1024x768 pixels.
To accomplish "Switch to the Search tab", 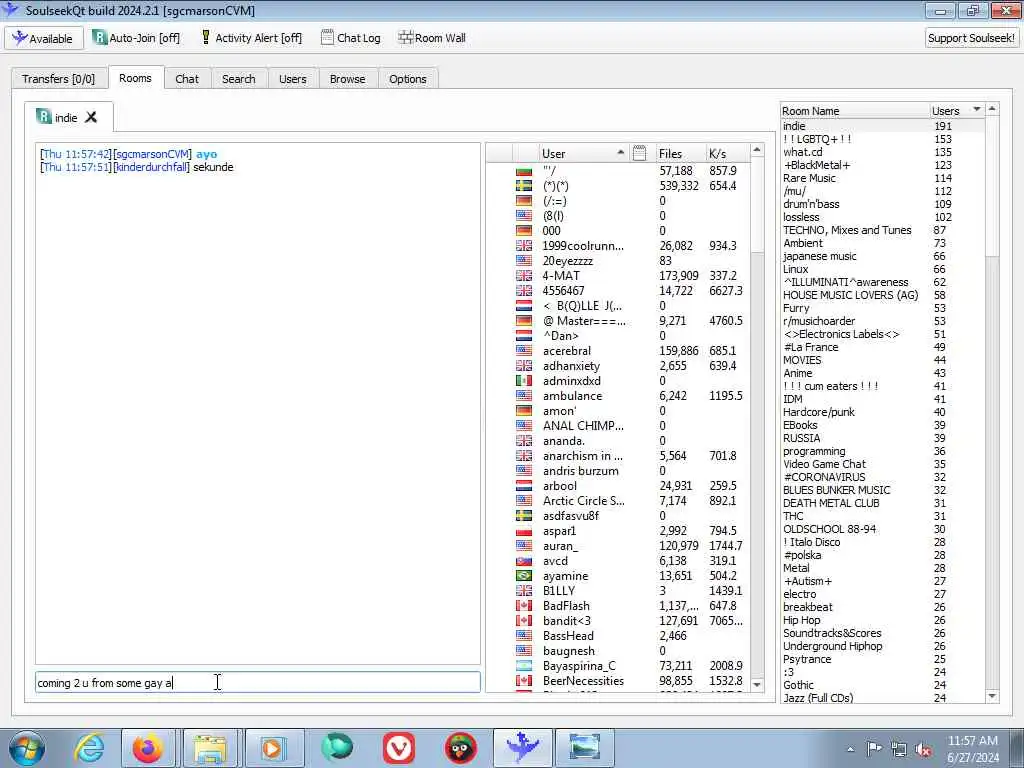I will coord(238,79).
